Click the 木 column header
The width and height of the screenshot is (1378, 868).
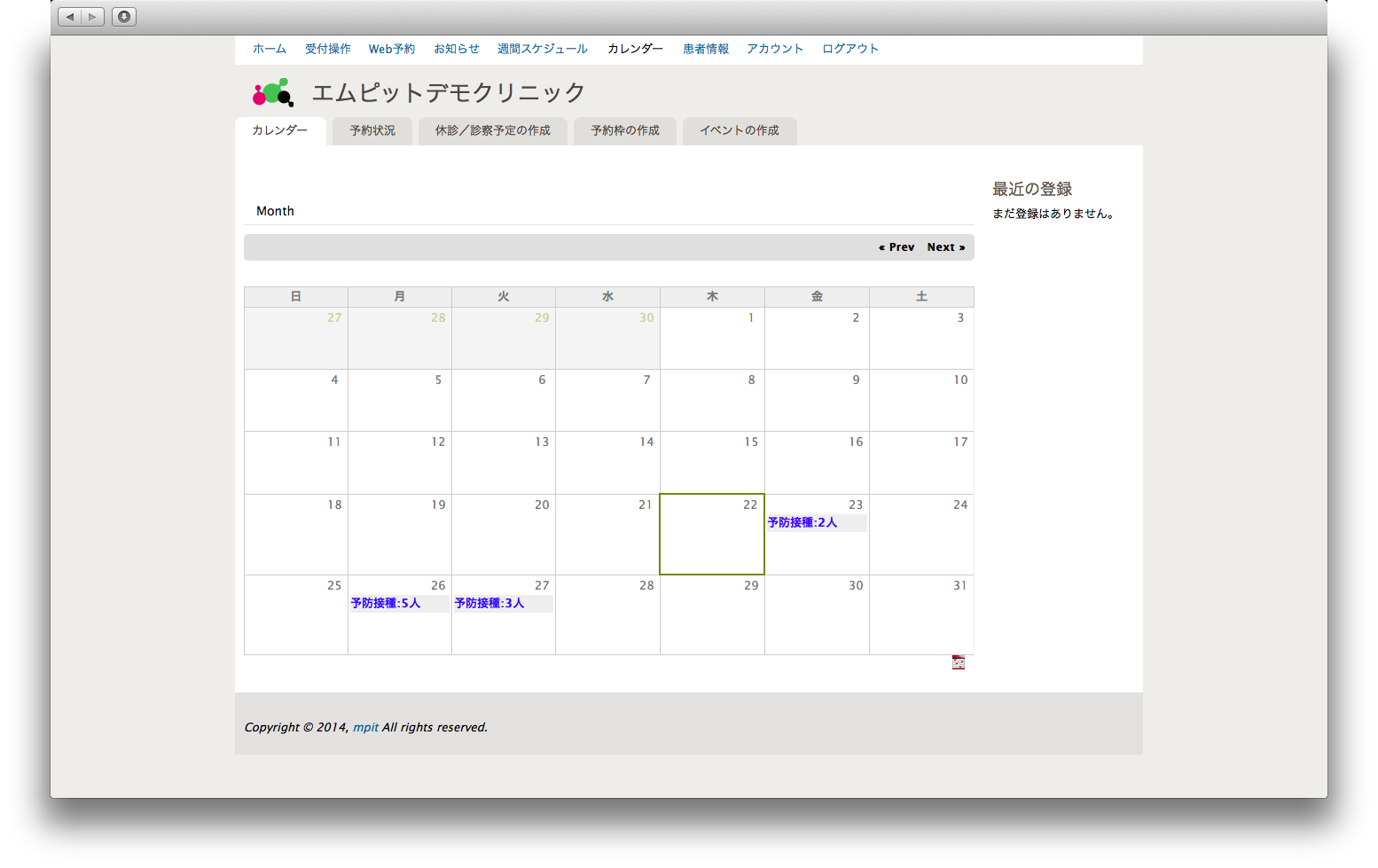click(x=712, y=297)
